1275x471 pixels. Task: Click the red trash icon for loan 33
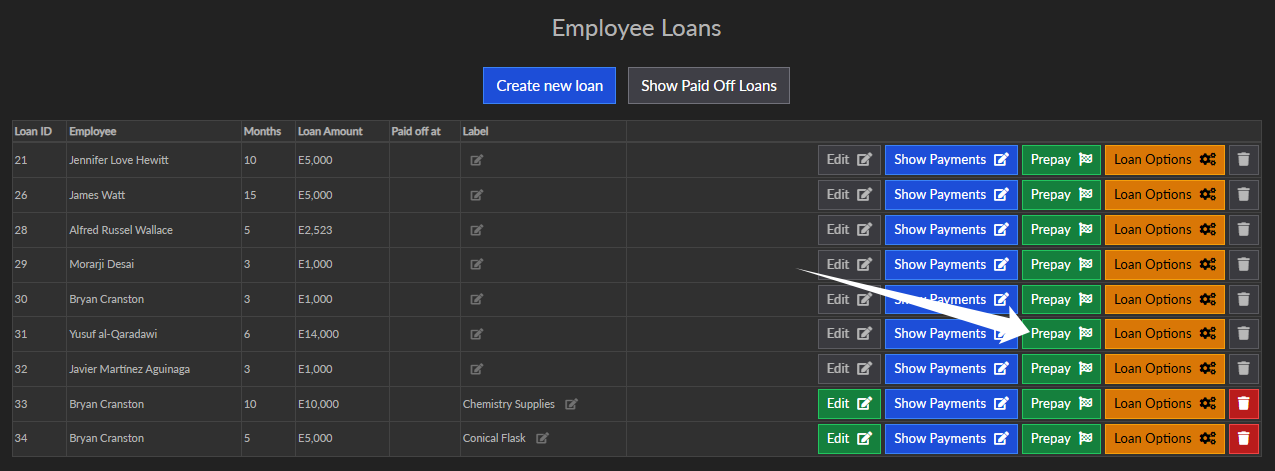click(1243, 404)
